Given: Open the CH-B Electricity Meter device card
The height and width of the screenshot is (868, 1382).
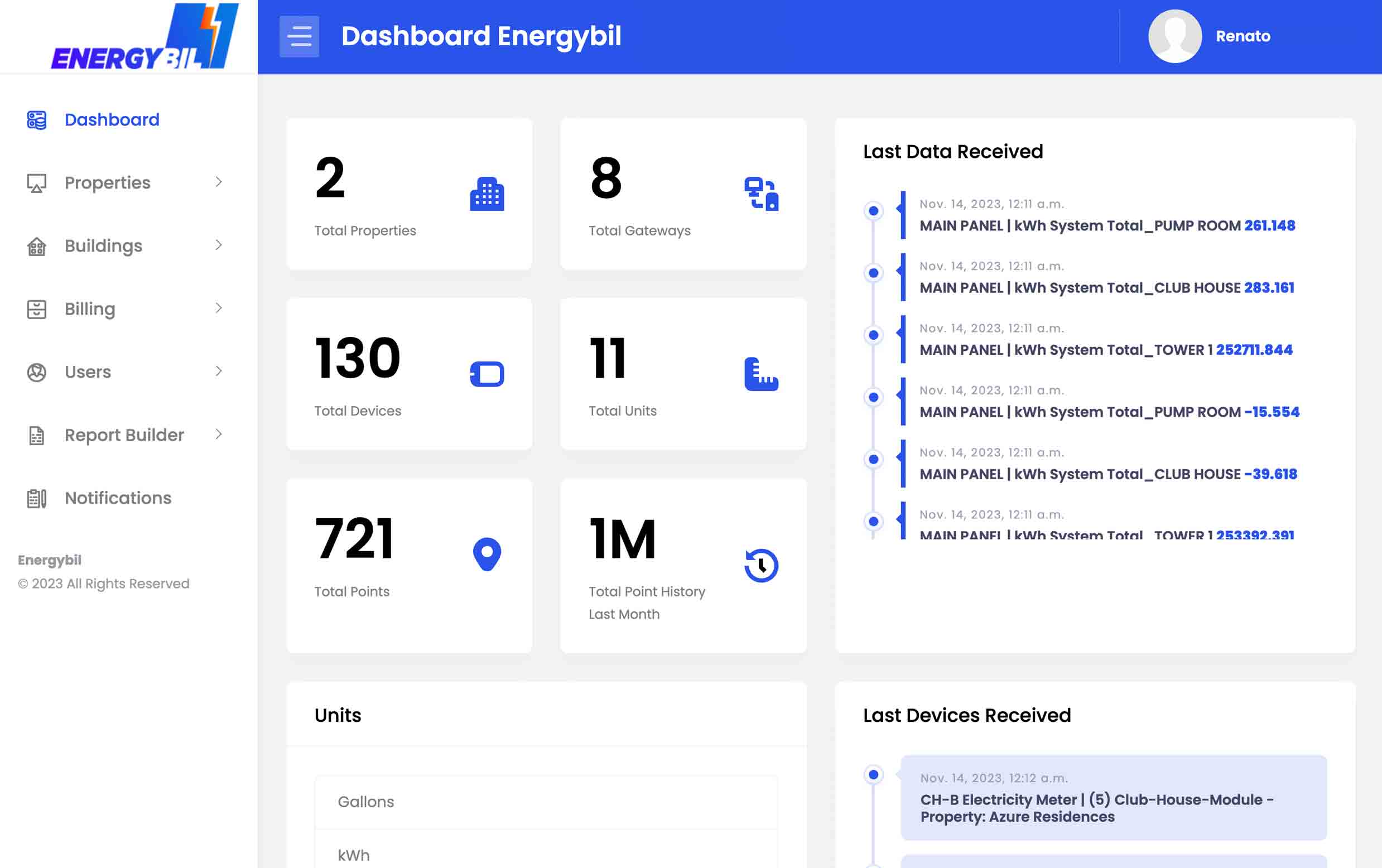Looking at the screenshot, I should coord(1114,798).
